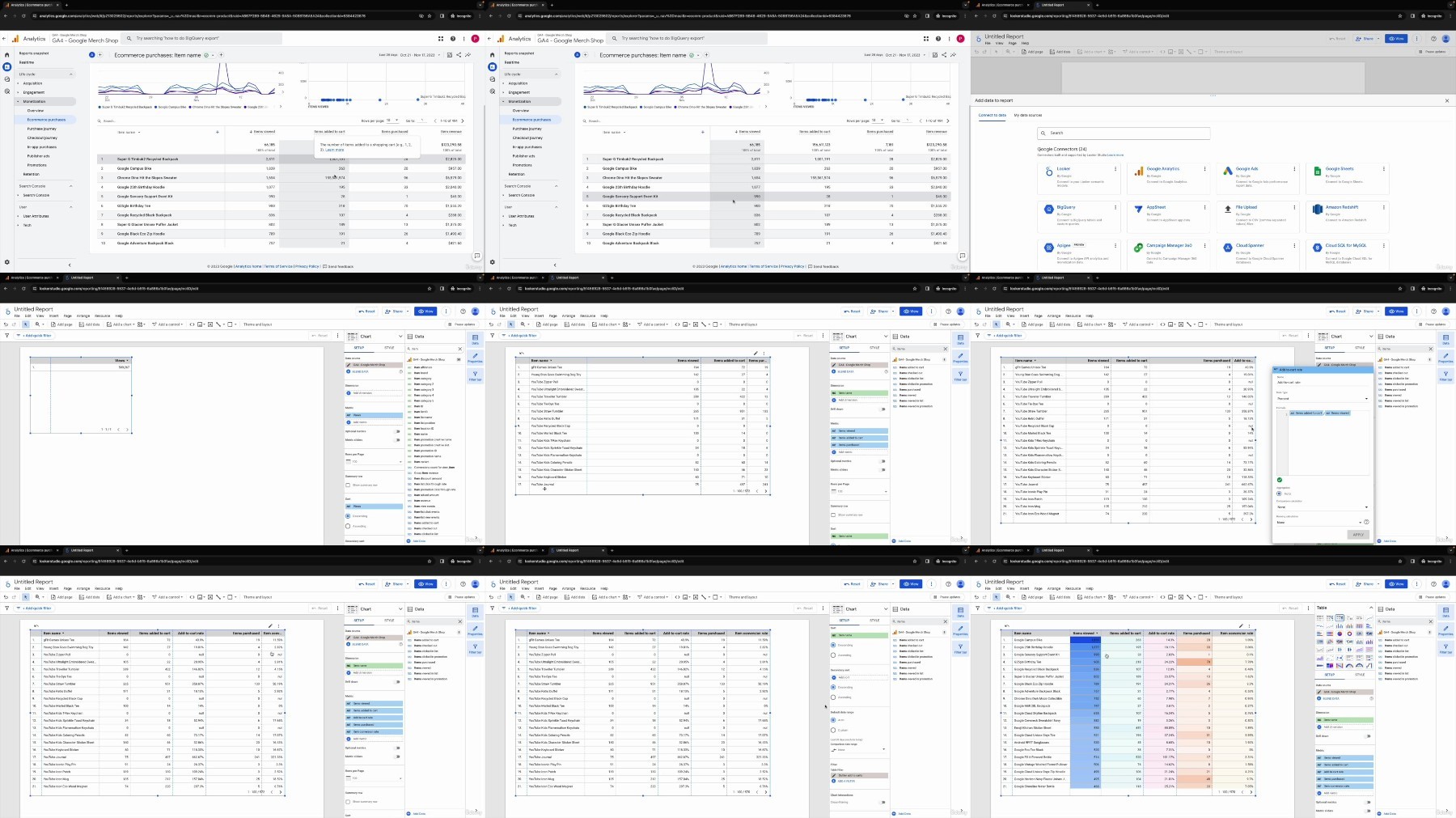Screen dimensions: 1456x818
Task: Toggle Optional metrics in the single Views column report
Action: coord(397,431)
